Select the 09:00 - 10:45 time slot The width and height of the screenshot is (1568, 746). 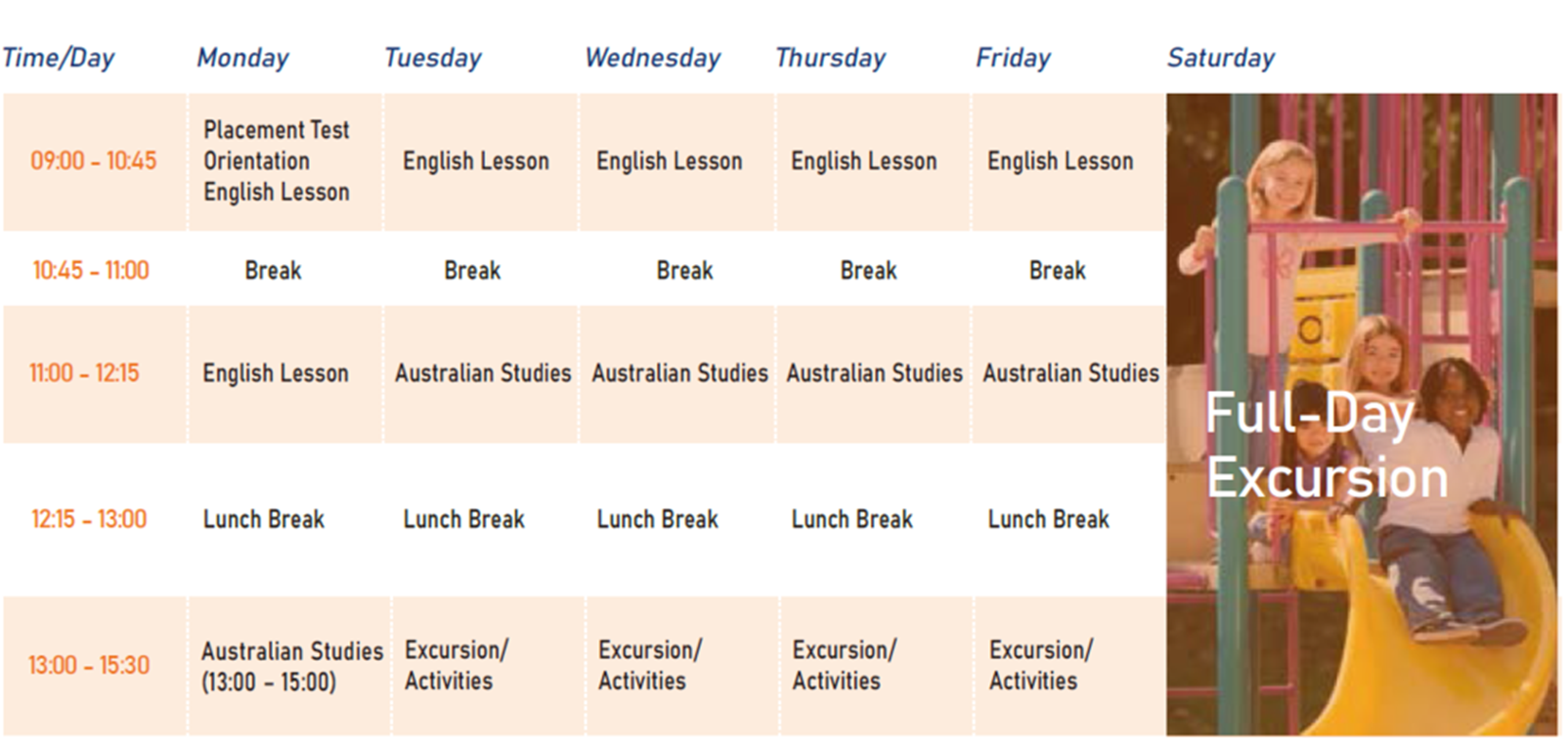[x=94, y=160]
